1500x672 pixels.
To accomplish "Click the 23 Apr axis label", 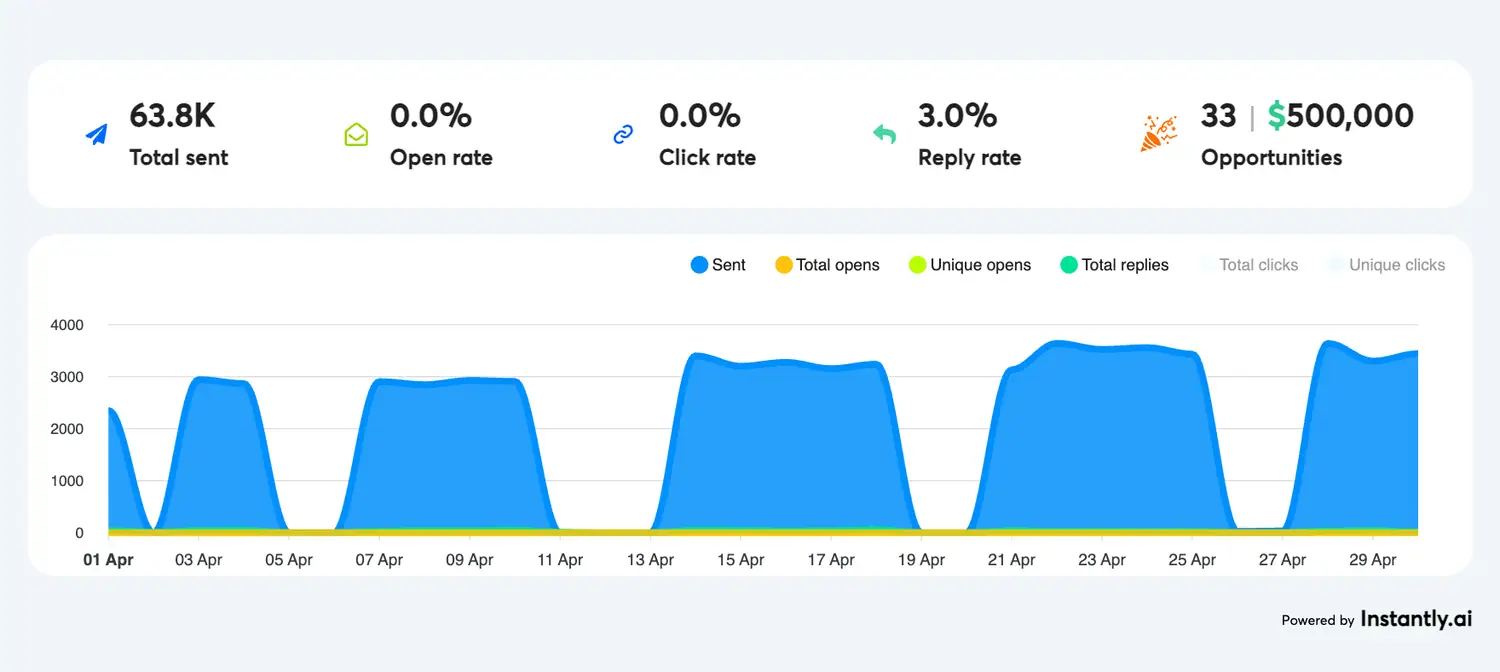I will [1101, 560].
